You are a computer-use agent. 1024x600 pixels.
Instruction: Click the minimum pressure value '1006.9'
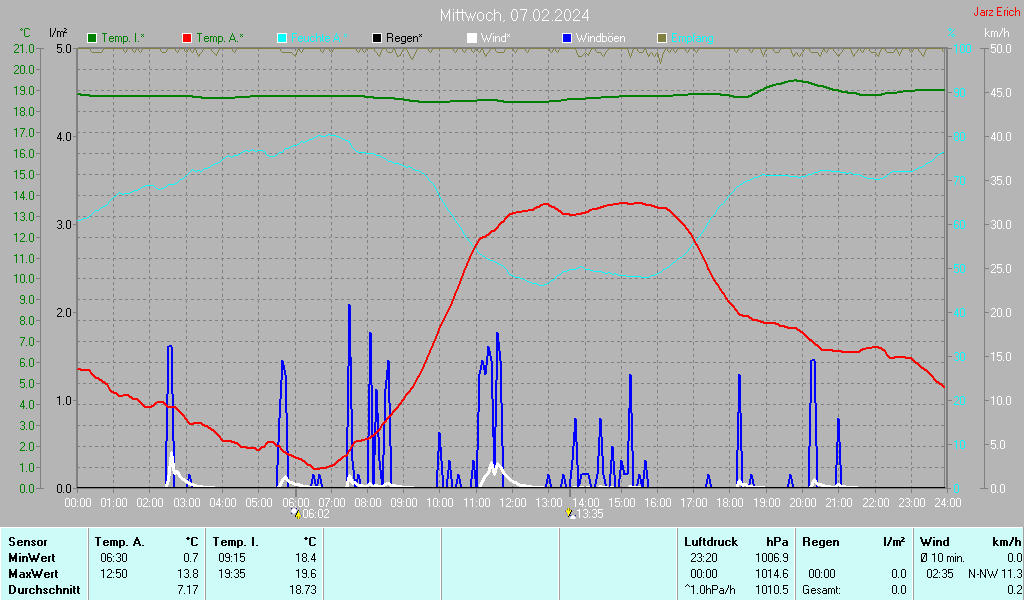click(x=771, y=558)
